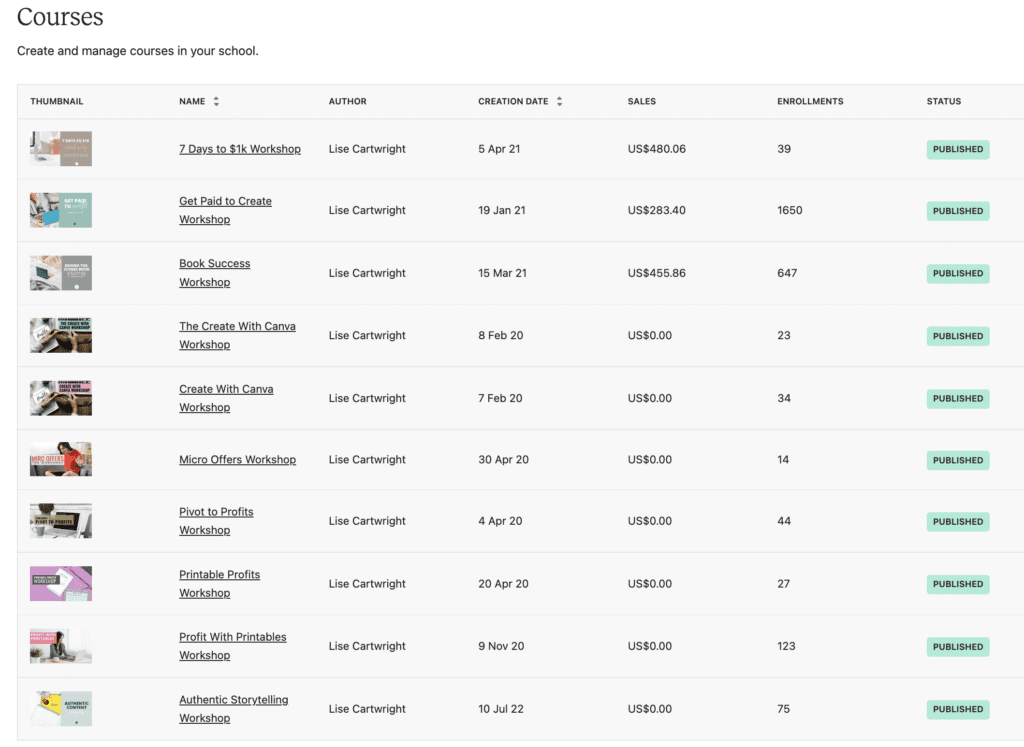Open the Get Paid to Create Workshop
Viewport: 1024px width, 747px height.
(x=225, y=210)
